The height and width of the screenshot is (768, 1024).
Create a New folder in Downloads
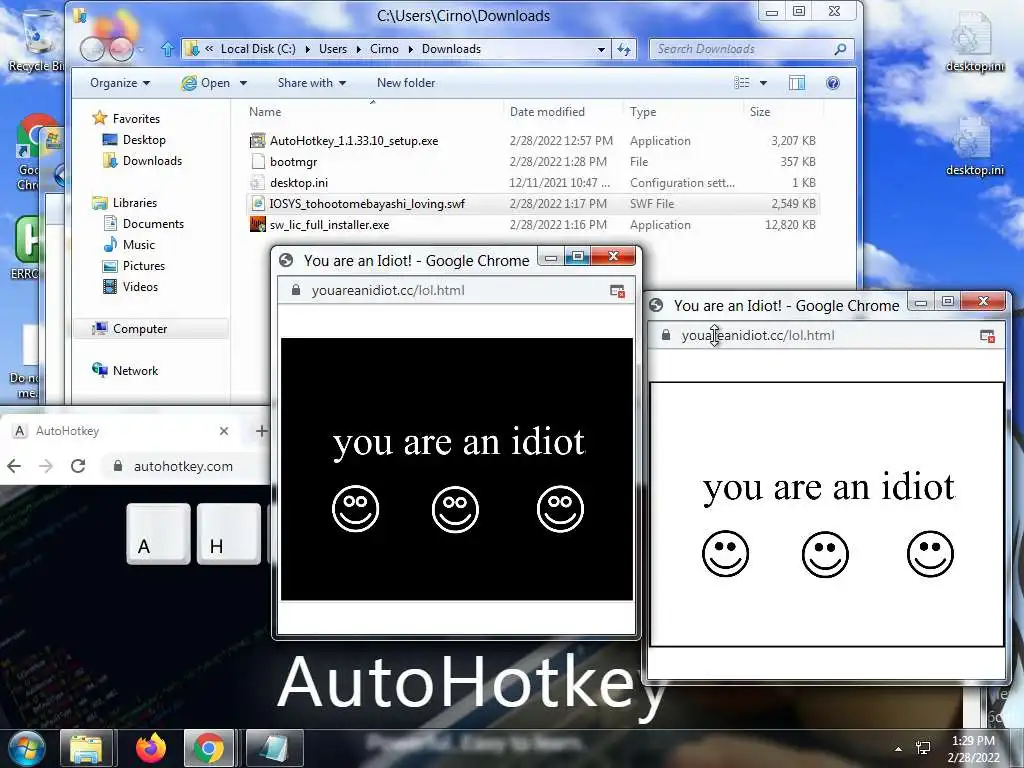[x=406, y=83]
